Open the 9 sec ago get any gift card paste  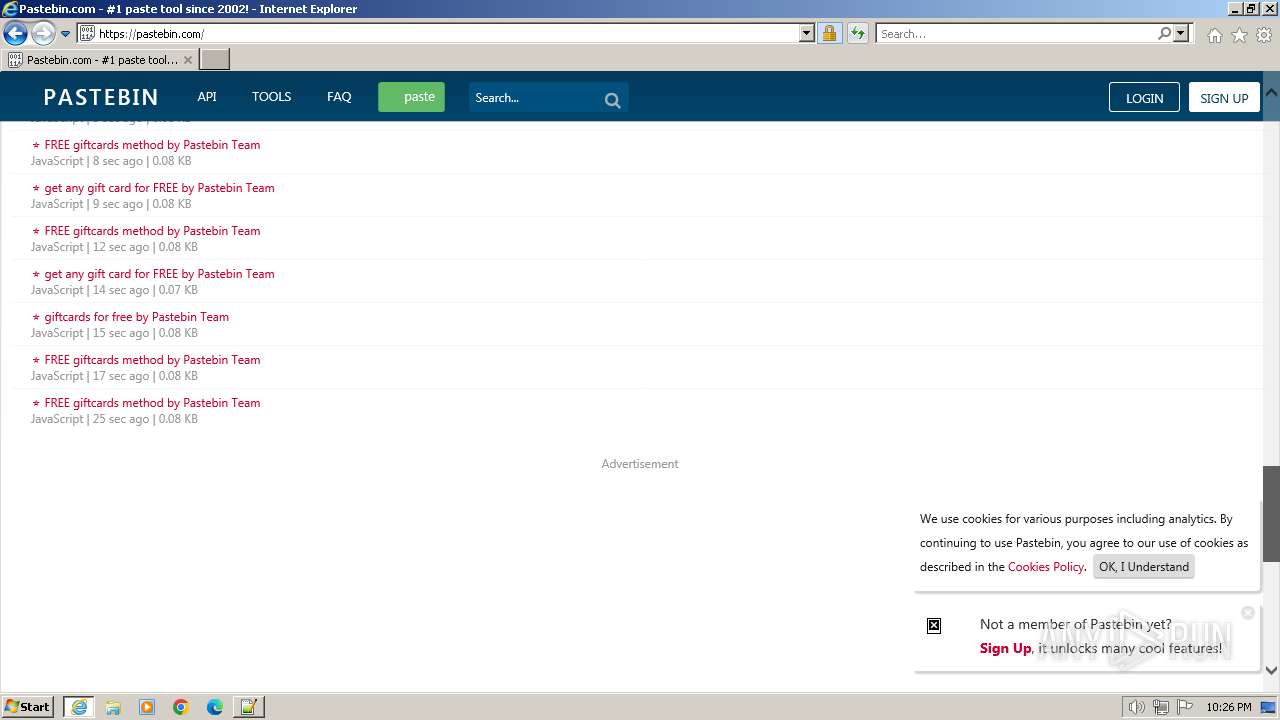pos(159,188)
